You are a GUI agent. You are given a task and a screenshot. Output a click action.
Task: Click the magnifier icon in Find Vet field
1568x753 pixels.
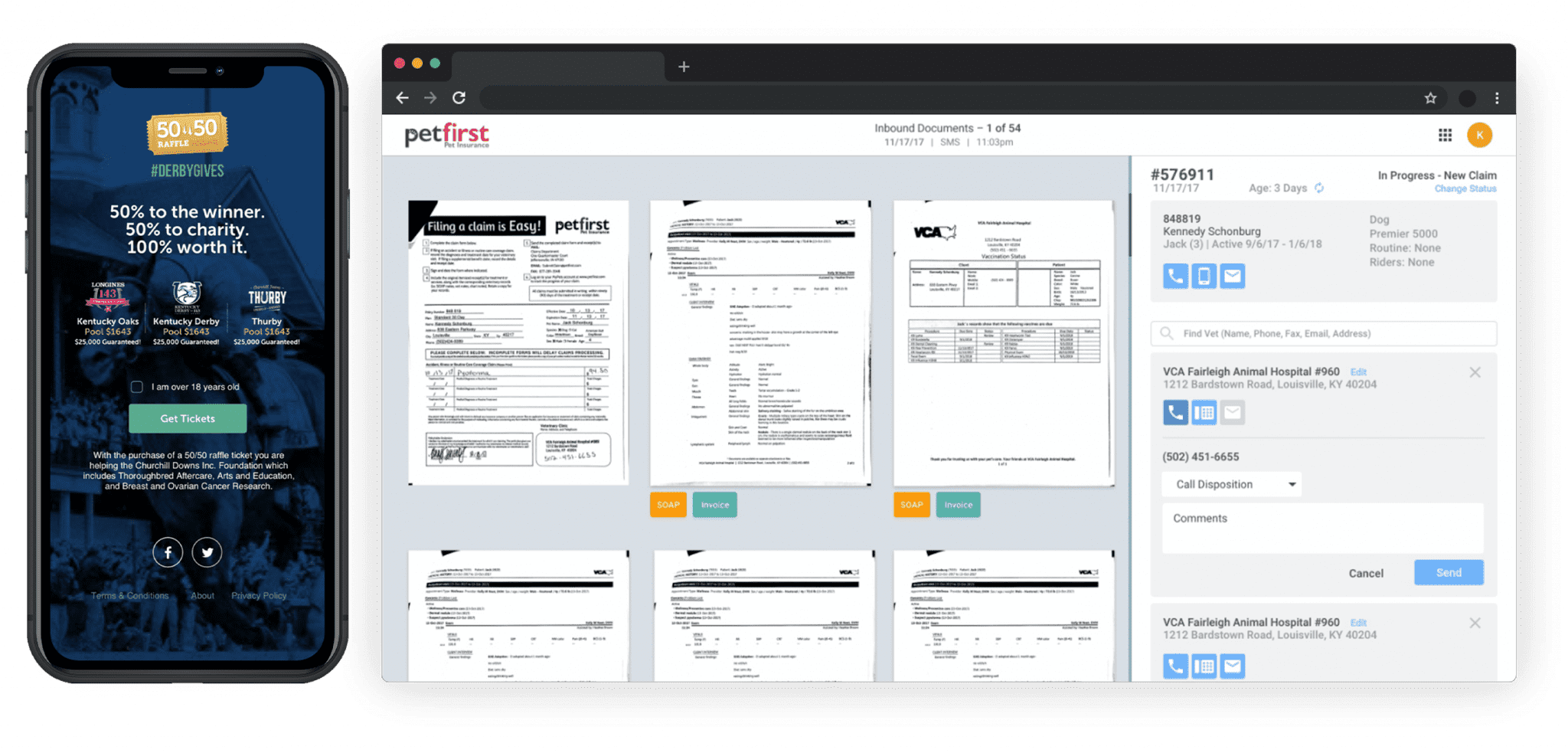coord(1166,333)
